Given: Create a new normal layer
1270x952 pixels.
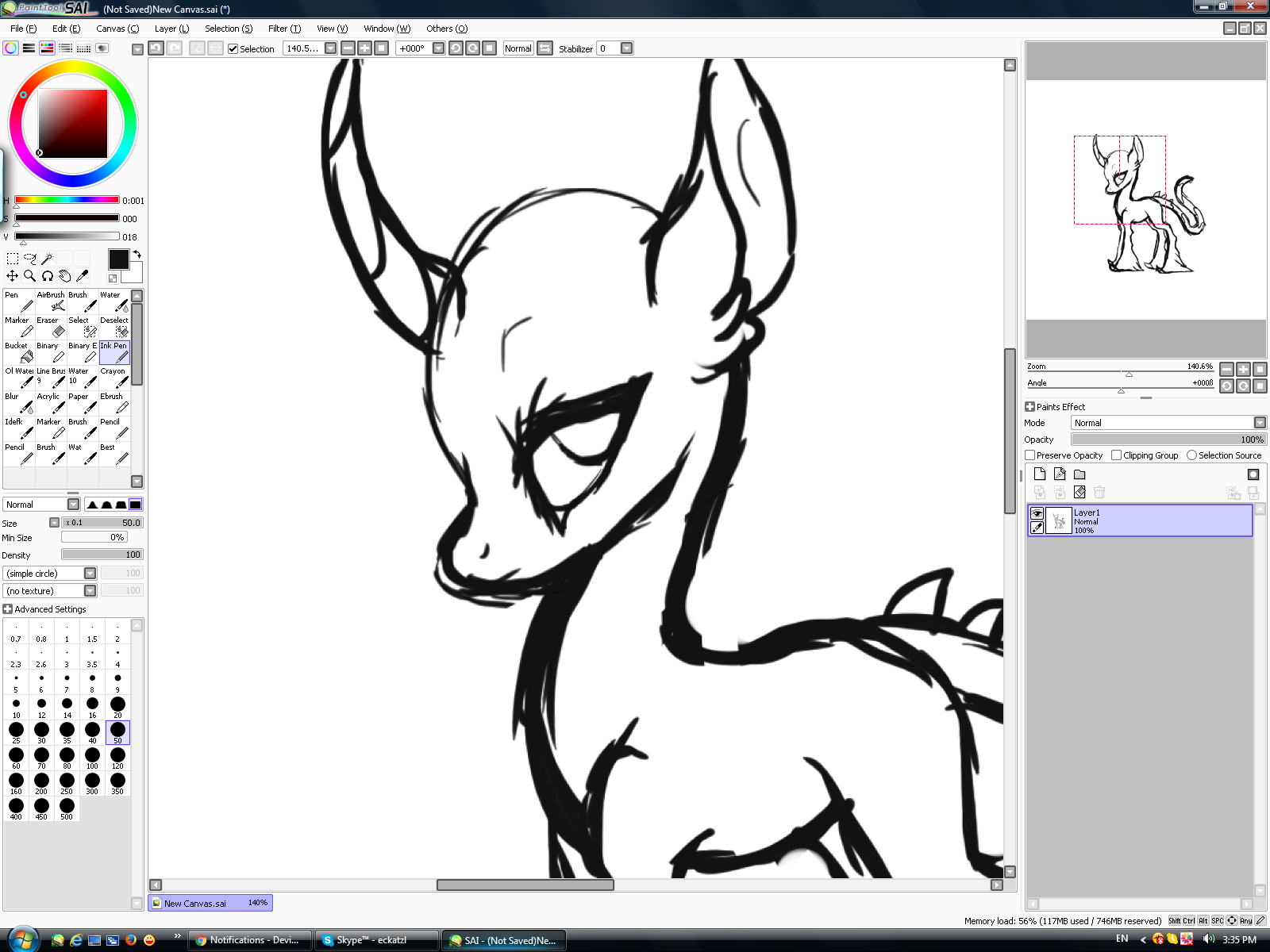Looking at the screenshot, I should click(x=1040, y=474).
